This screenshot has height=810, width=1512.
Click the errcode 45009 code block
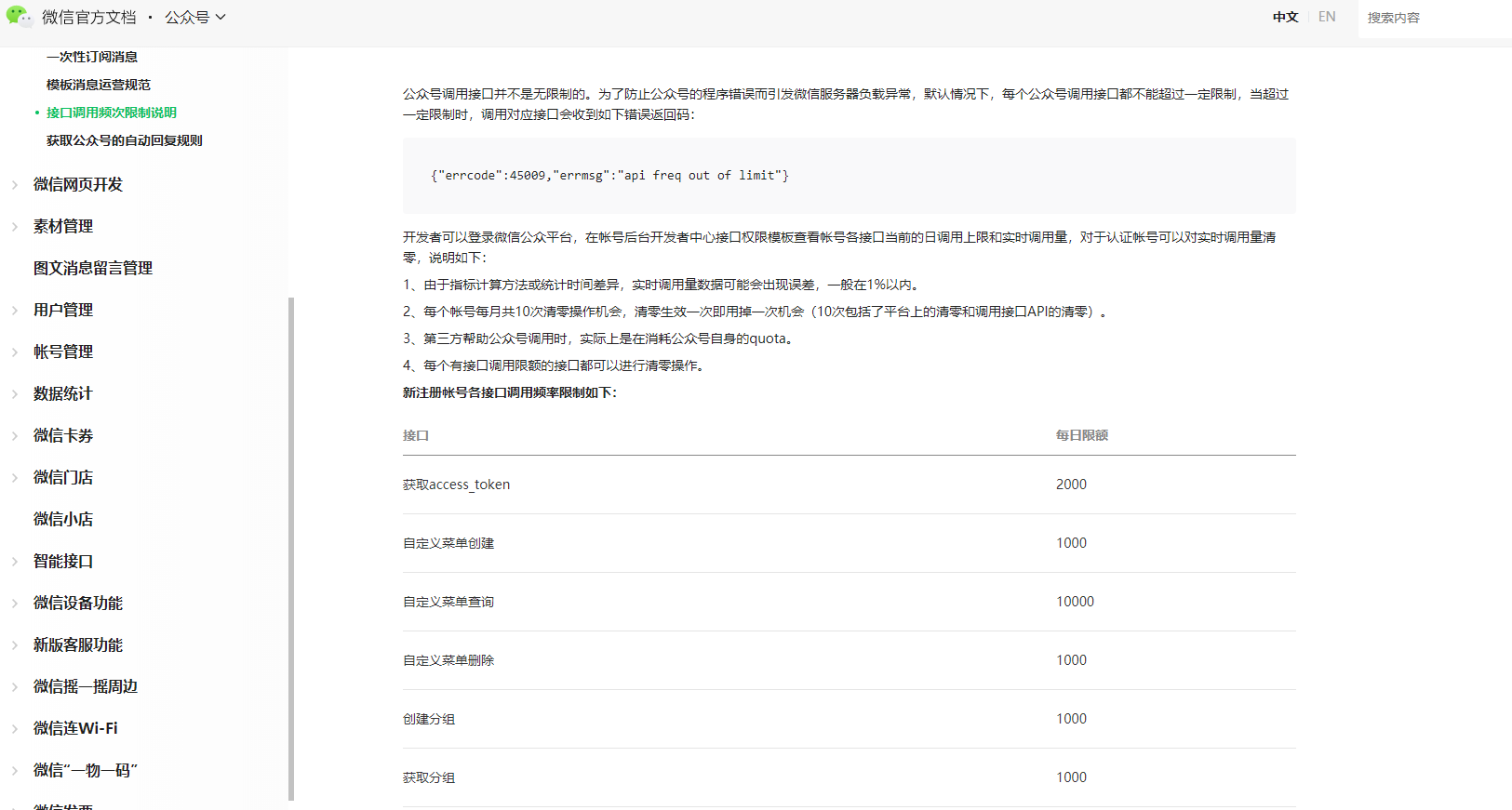click(x=849, y=176)
